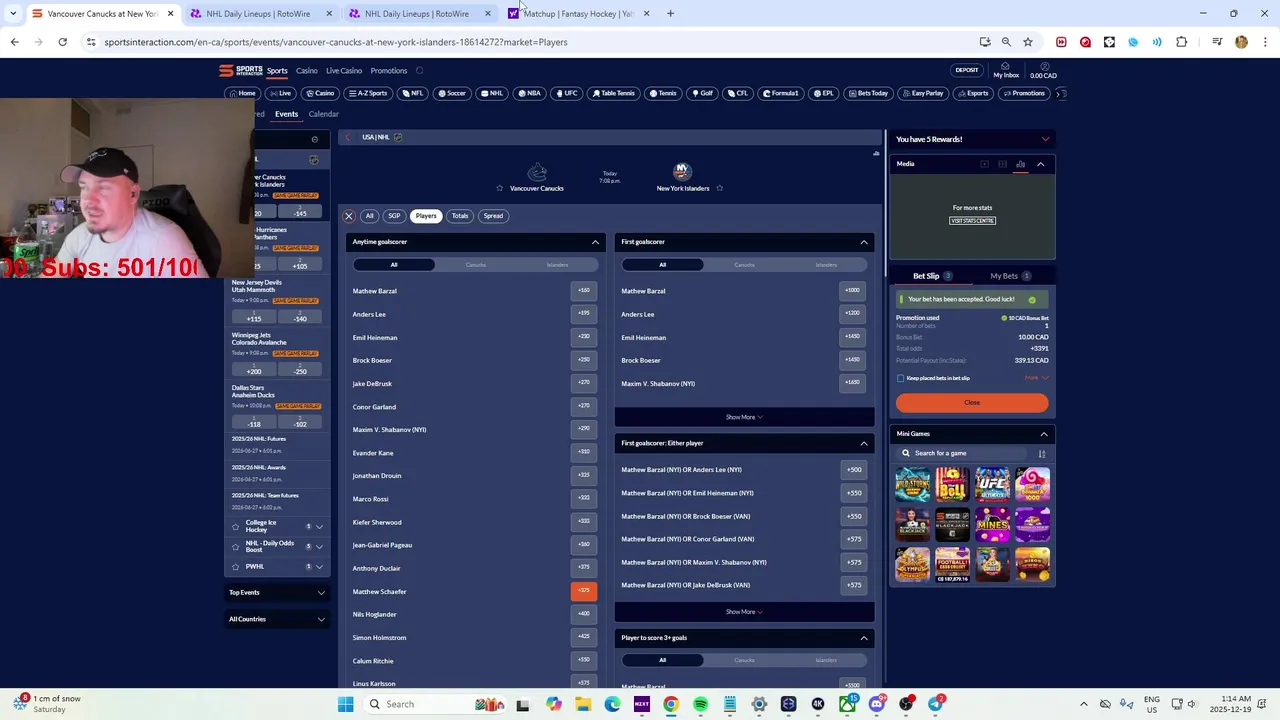Switch to the Totals market tab
The image size is (1280, 720).
point(460,216)
